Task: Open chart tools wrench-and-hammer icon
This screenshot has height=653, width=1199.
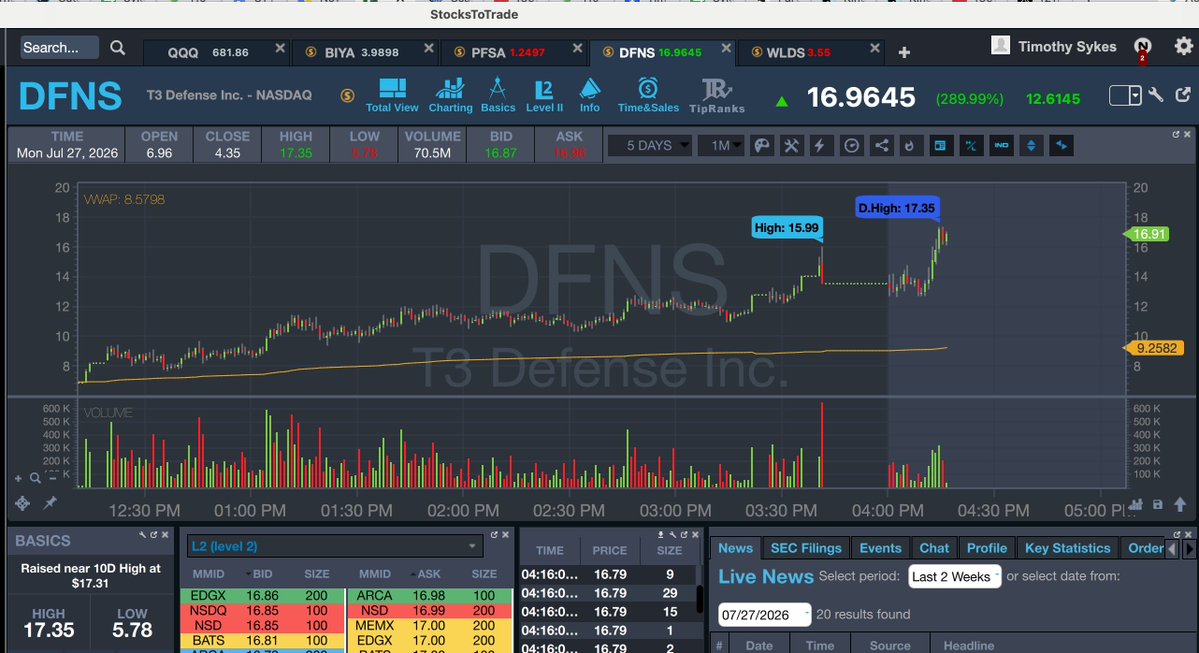Action: pos(791,145)
